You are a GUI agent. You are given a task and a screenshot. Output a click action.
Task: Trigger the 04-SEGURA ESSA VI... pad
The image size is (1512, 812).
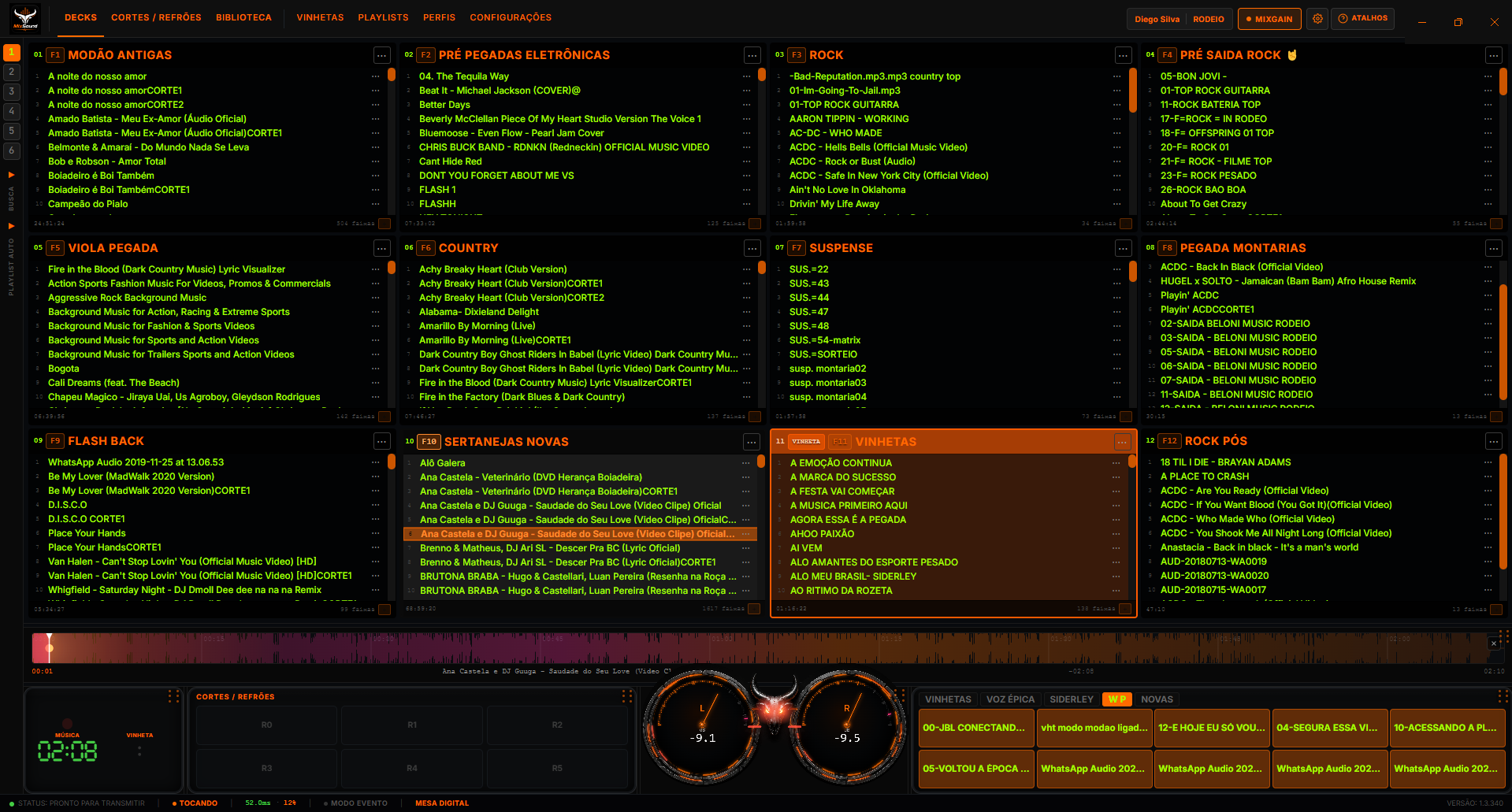1329,728
